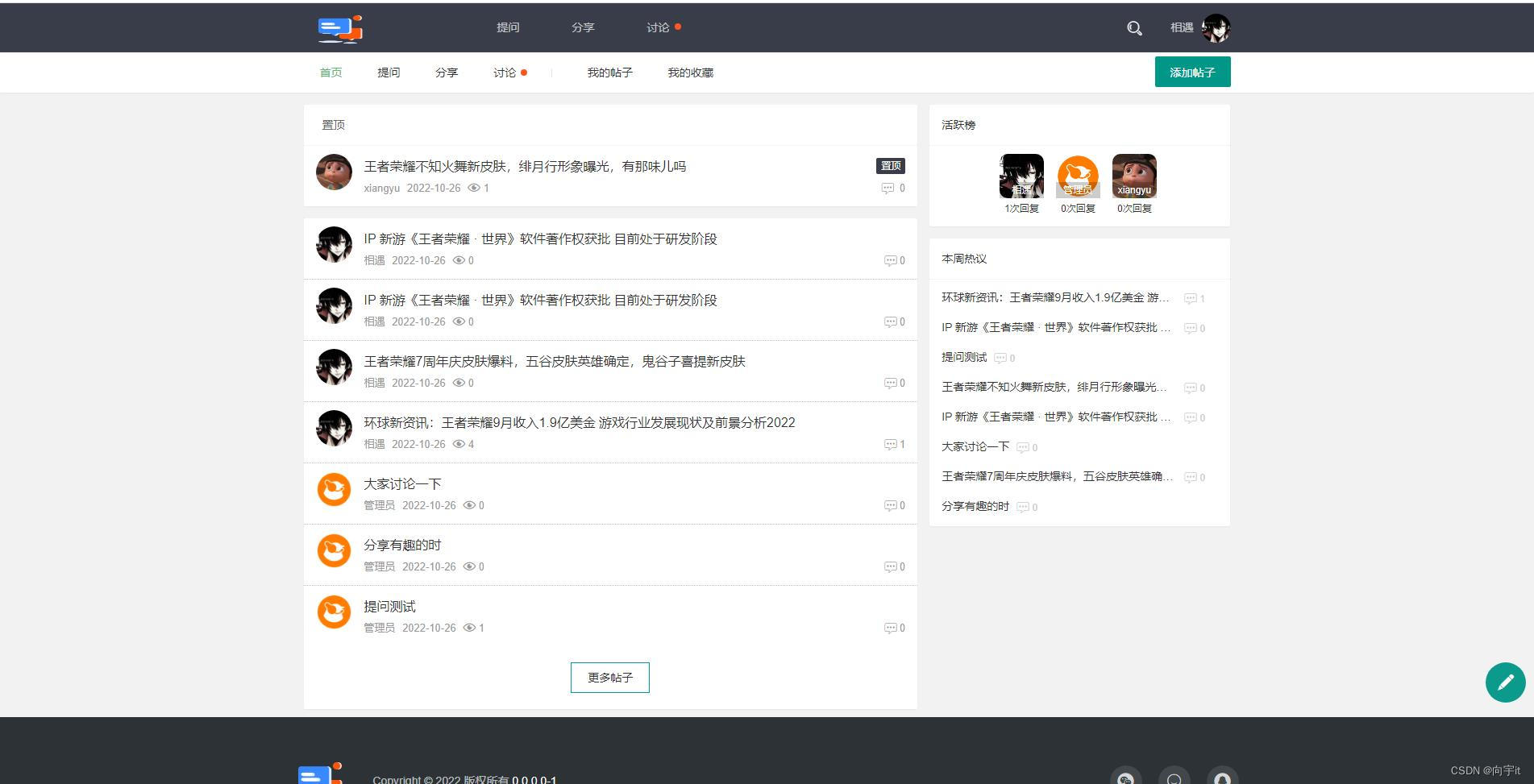Image resolution: width=1534 pixels, height=784 pixels.
Task: Open the 提问 menu in the top navbar
Action: [508, 27]
